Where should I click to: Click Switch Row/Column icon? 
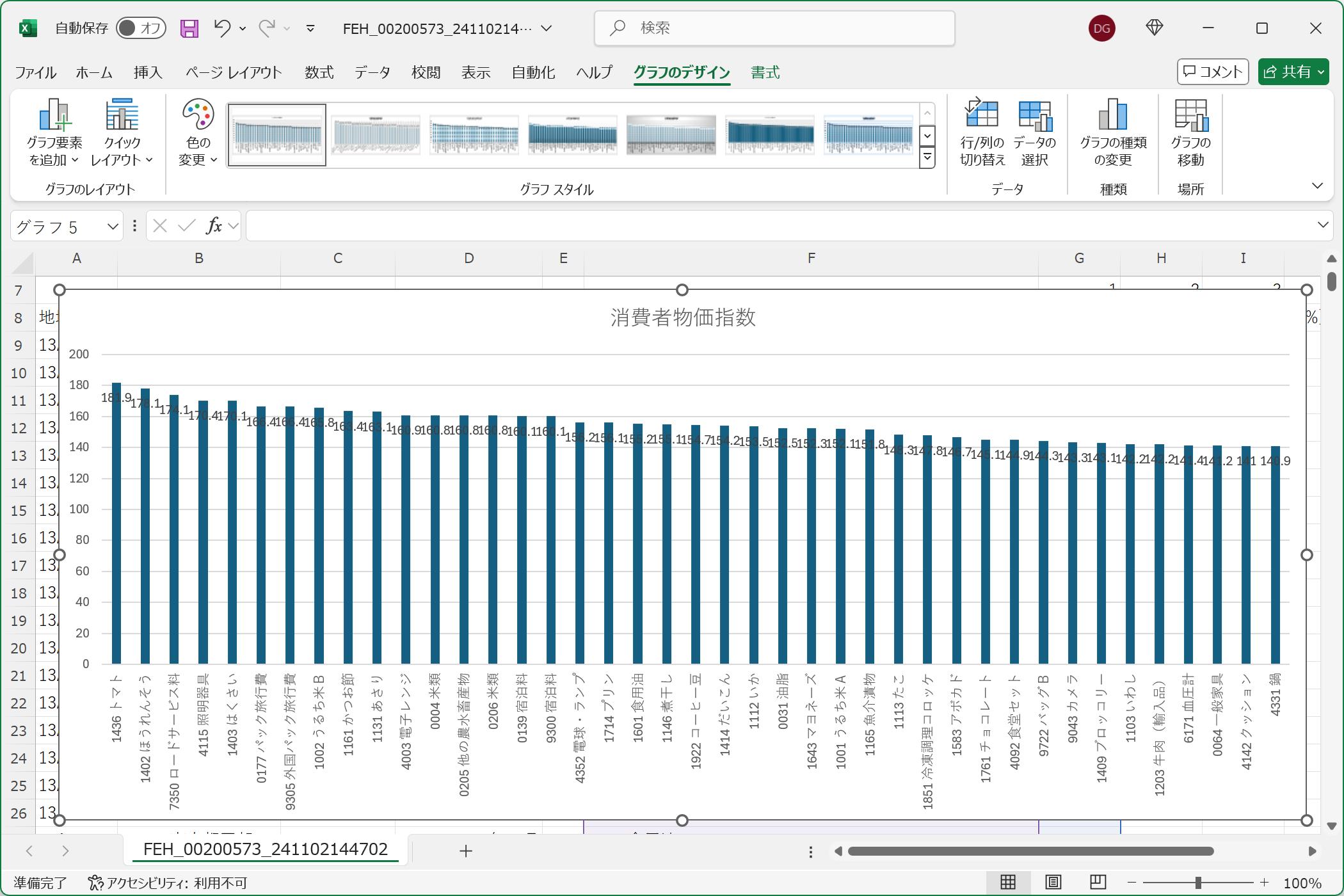coord(982,132)
